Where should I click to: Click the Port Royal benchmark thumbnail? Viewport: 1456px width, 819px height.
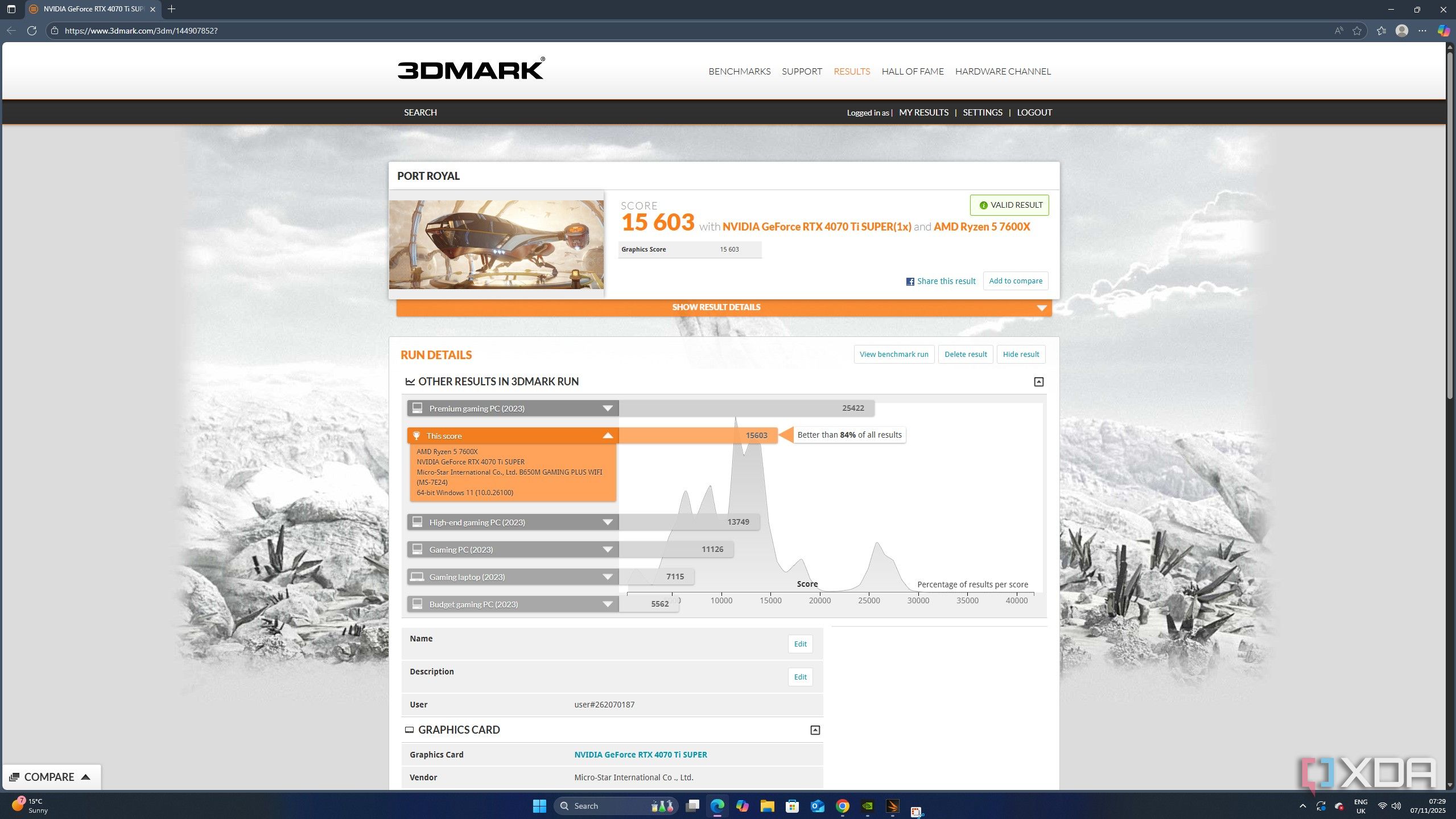tap(496, 245)
